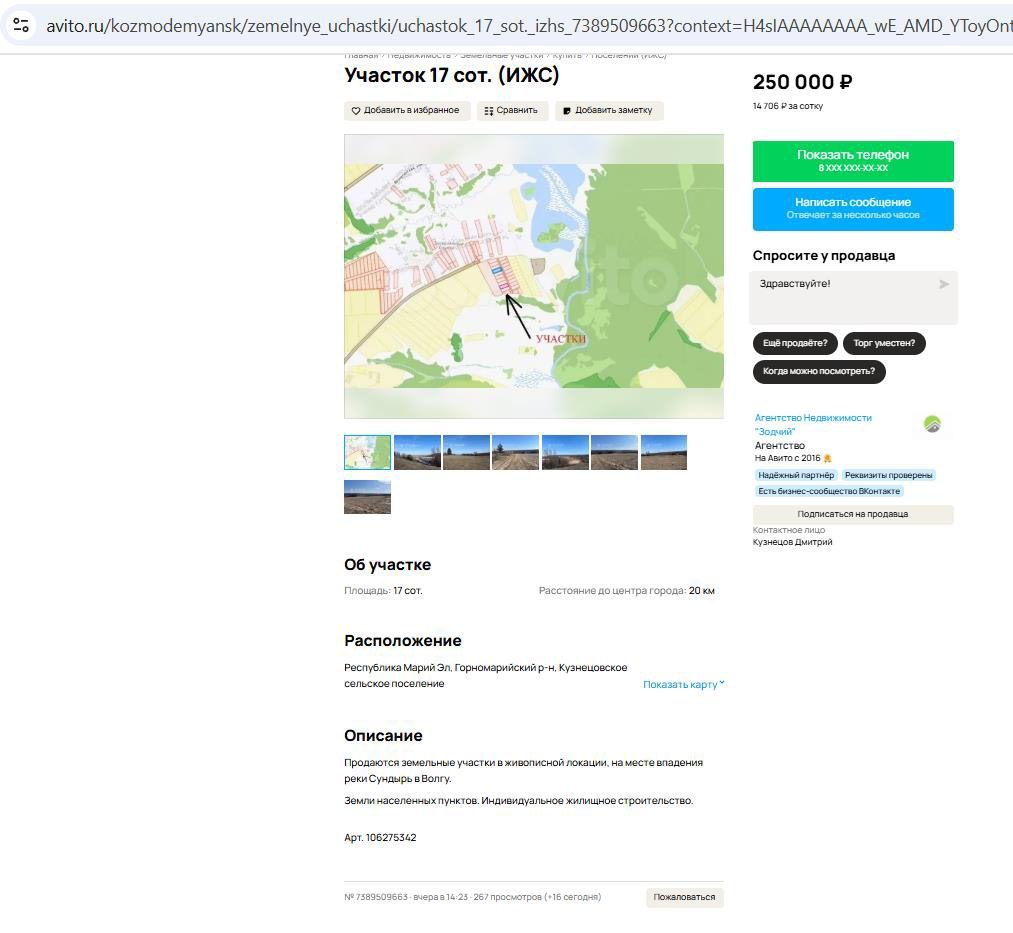
Task: Click the heart icon to add to favorites
Action: pos(355,110)
